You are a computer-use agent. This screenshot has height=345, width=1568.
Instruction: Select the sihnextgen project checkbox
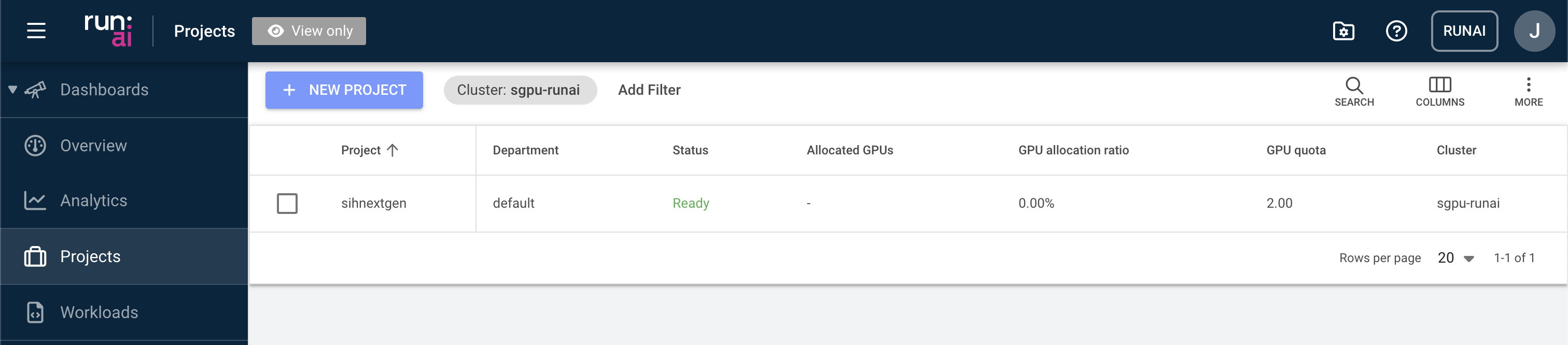point(287,203)
